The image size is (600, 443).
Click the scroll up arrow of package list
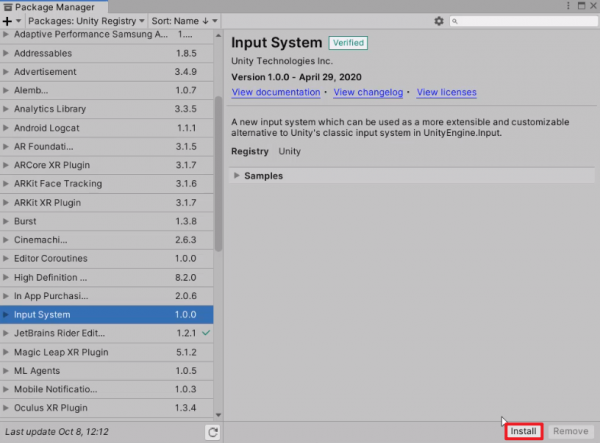coord(218,35)
